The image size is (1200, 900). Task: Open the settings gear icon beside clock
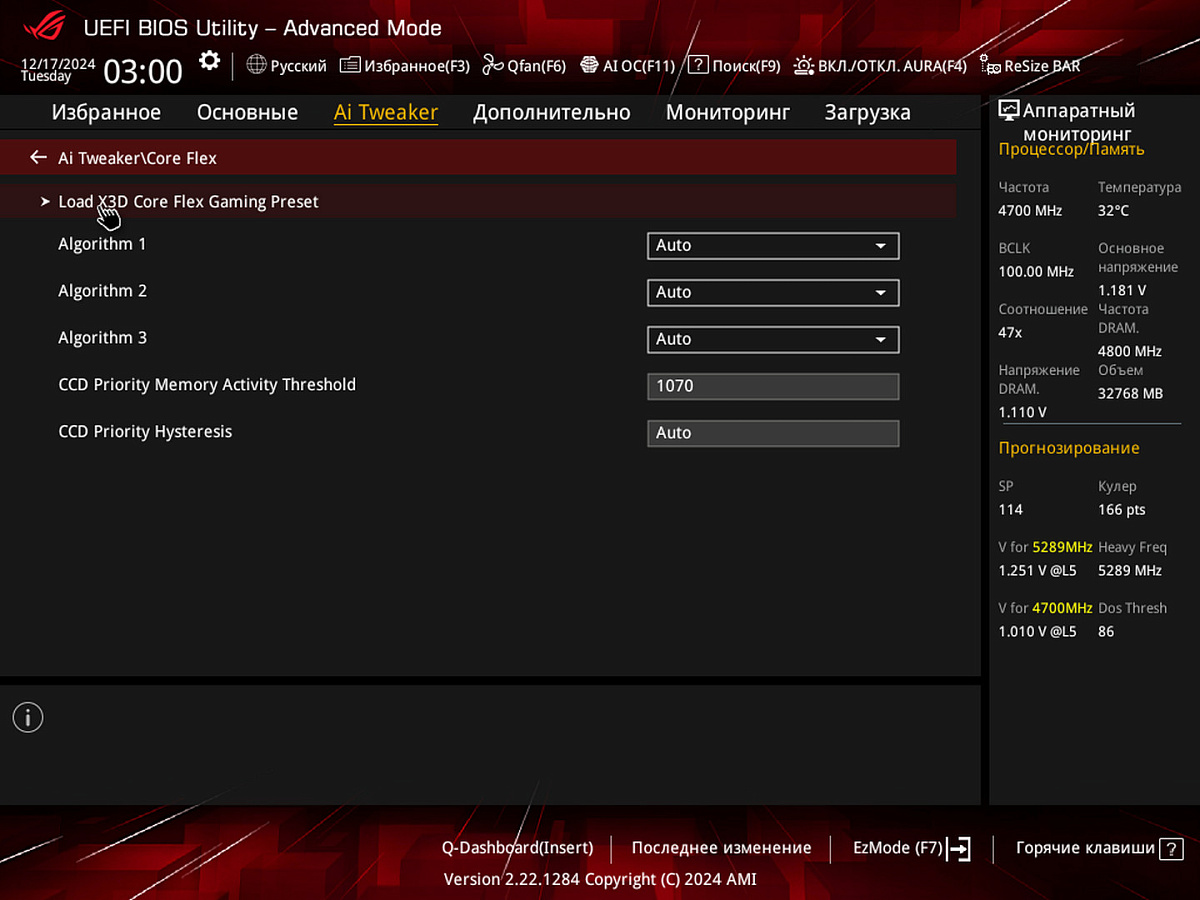(209, 61)
